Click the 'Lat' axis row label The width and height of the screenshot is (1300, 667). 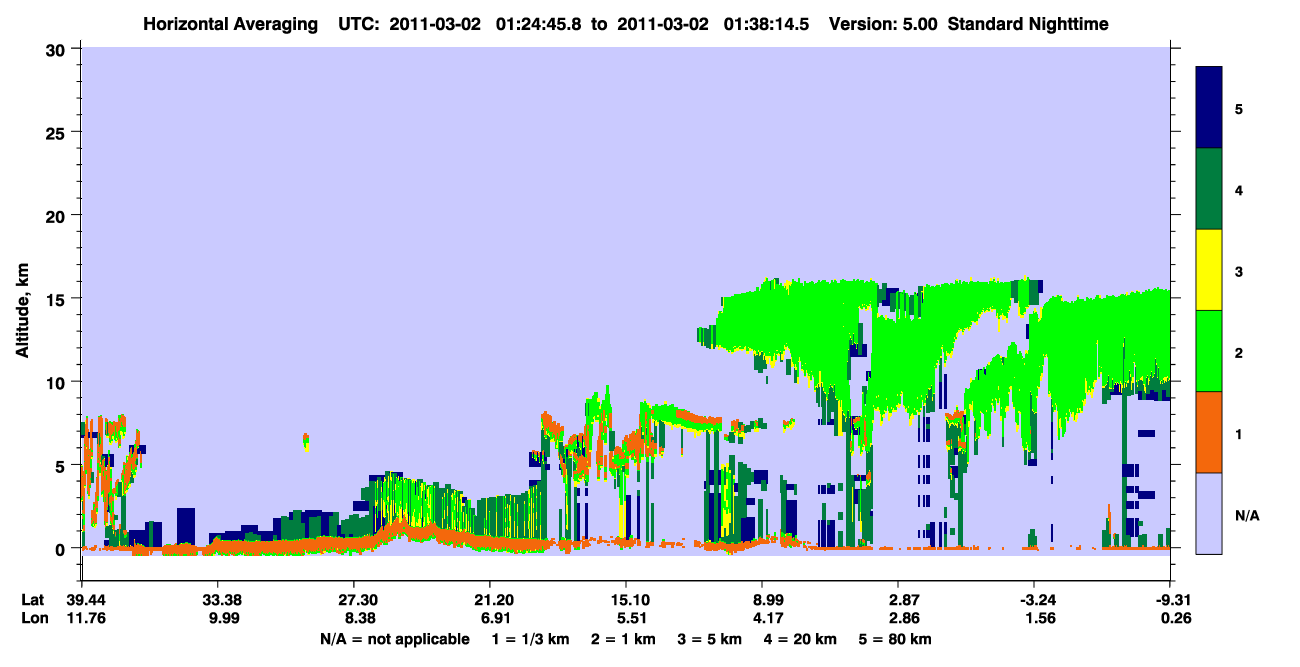(x=32, y=600)
